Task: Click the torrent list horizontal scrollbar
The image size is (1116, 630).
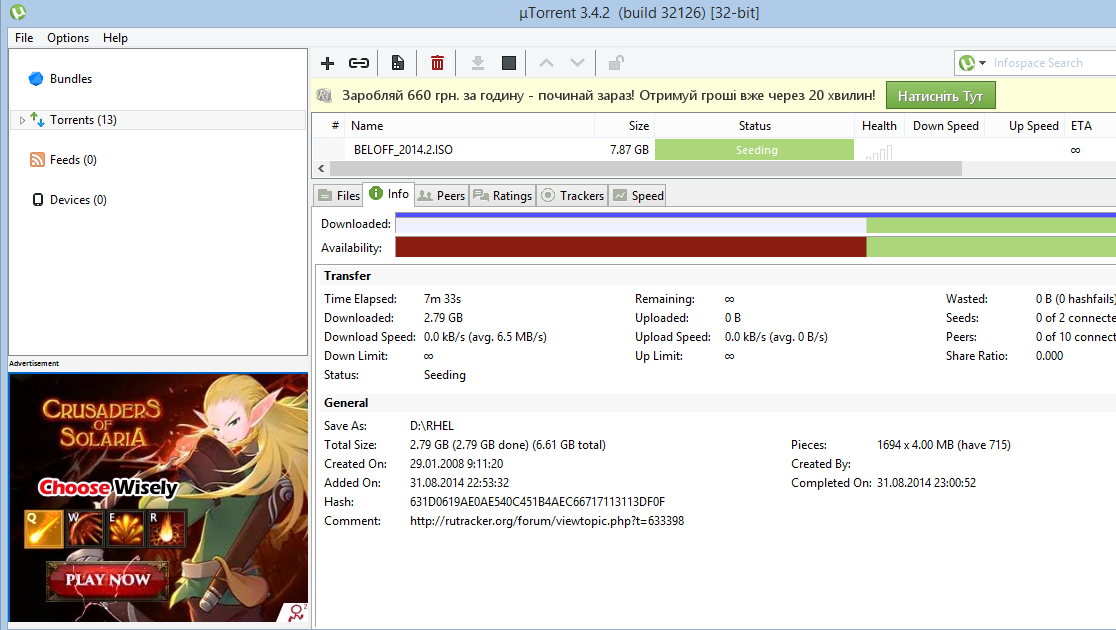Action: (640, 169)
